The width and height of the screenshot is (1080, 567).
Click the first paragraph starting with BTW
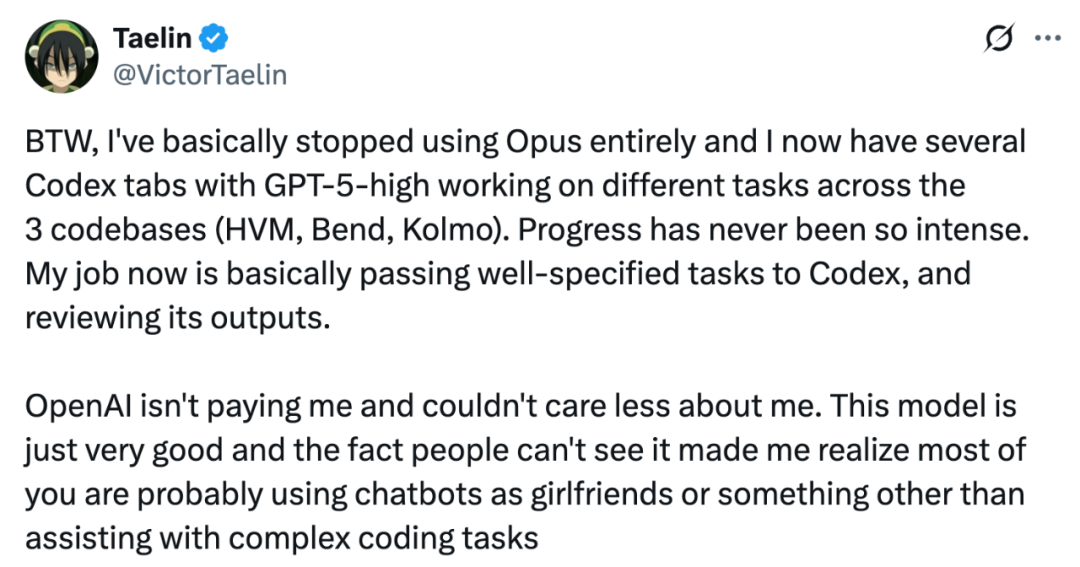pyautogui.click(x=527, y=229)
